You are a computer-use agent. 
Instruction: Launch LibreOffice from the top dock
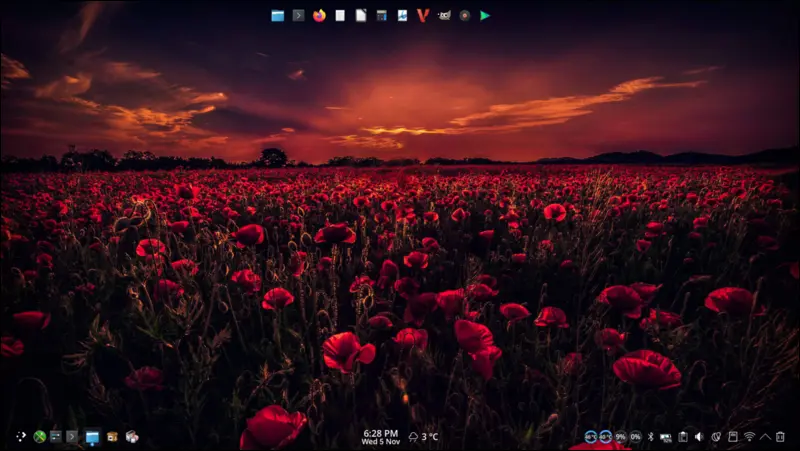point(361,16)
